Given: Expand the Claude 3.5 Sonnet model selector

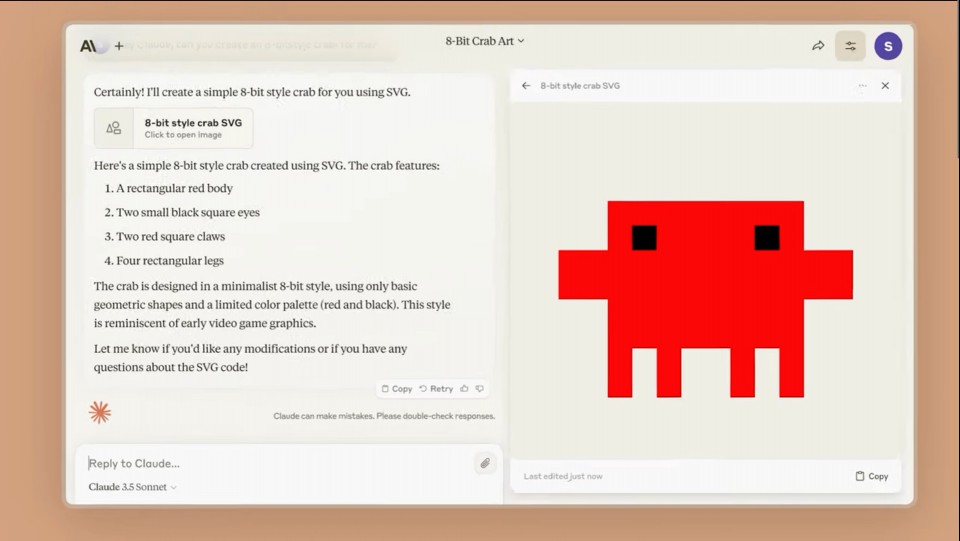Looking at the screenshot, I should coord(132,487).
